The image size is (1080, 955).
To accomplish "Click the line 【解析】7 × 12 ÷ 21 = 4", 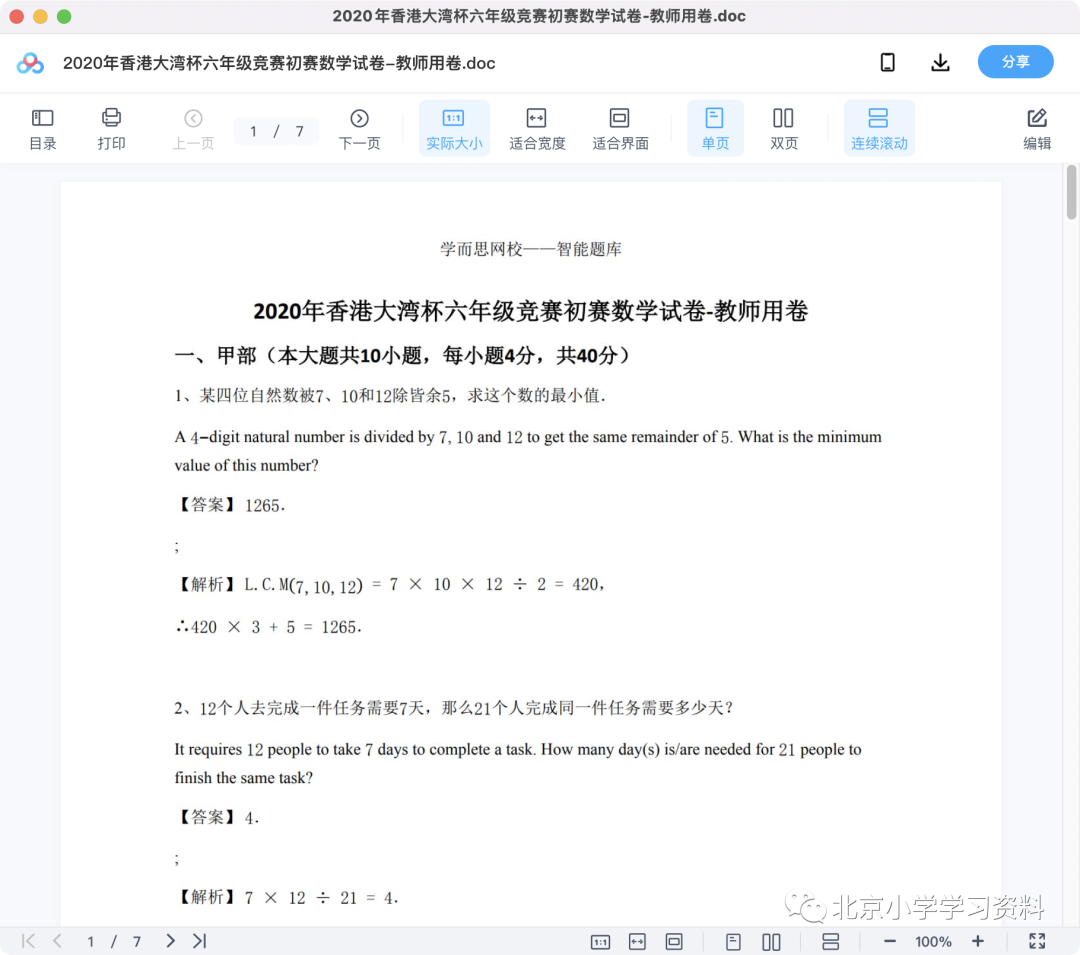I will [287, 898].
